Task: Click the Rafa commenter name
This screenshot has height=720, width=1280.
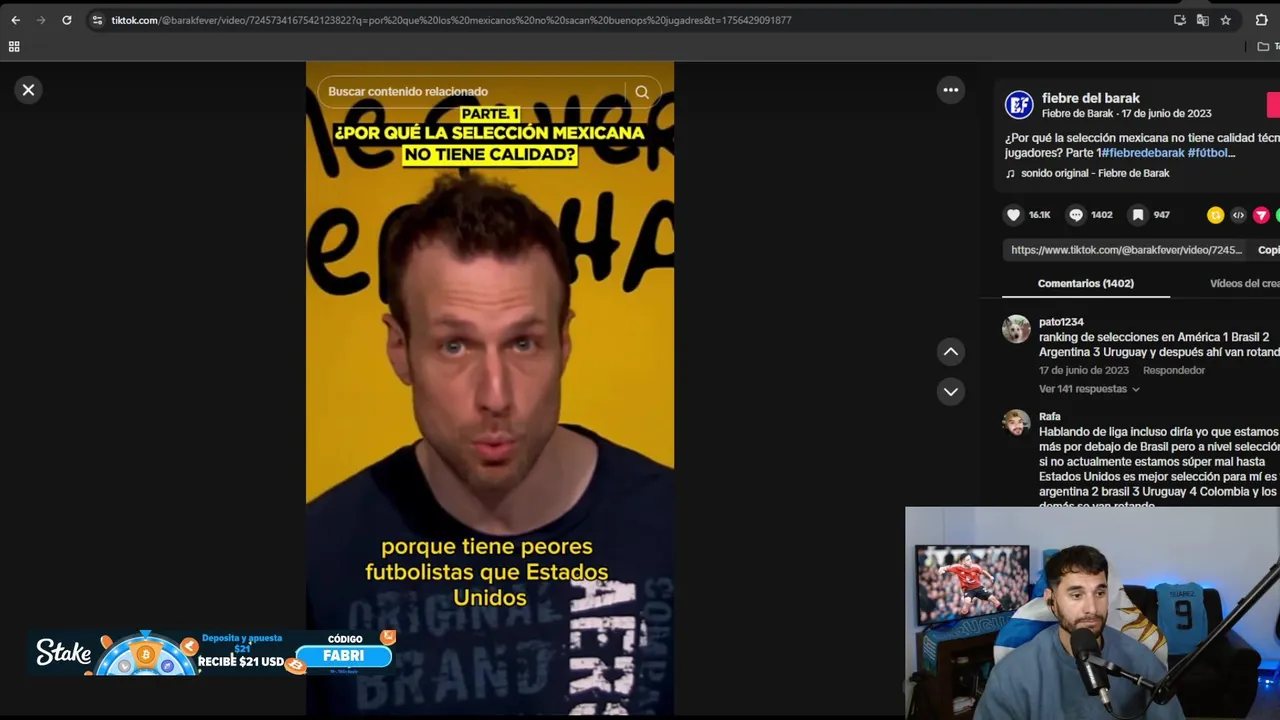Action: (1050, 417)
